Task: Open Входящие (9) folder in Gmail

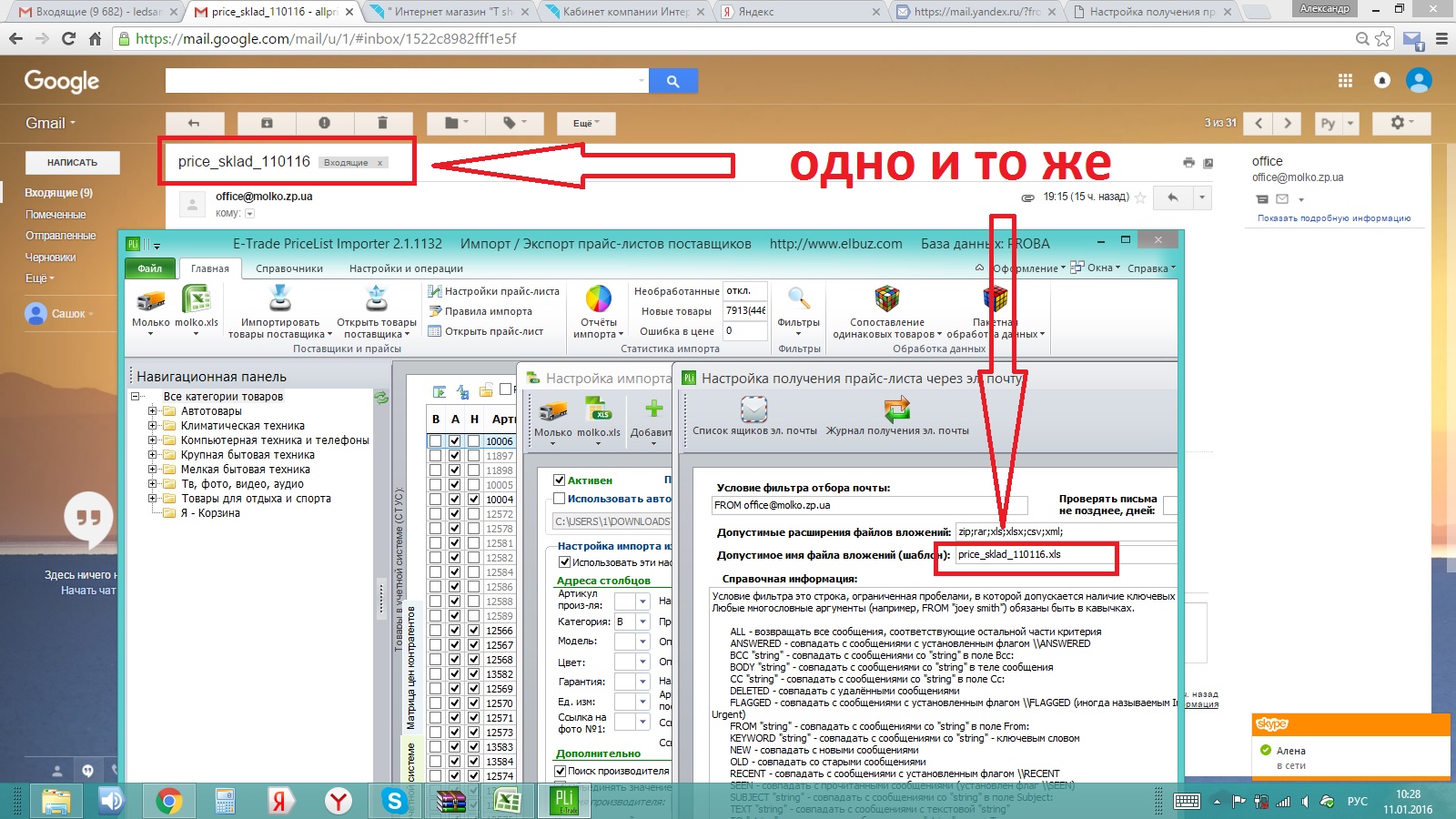Action: coord(58,193)
